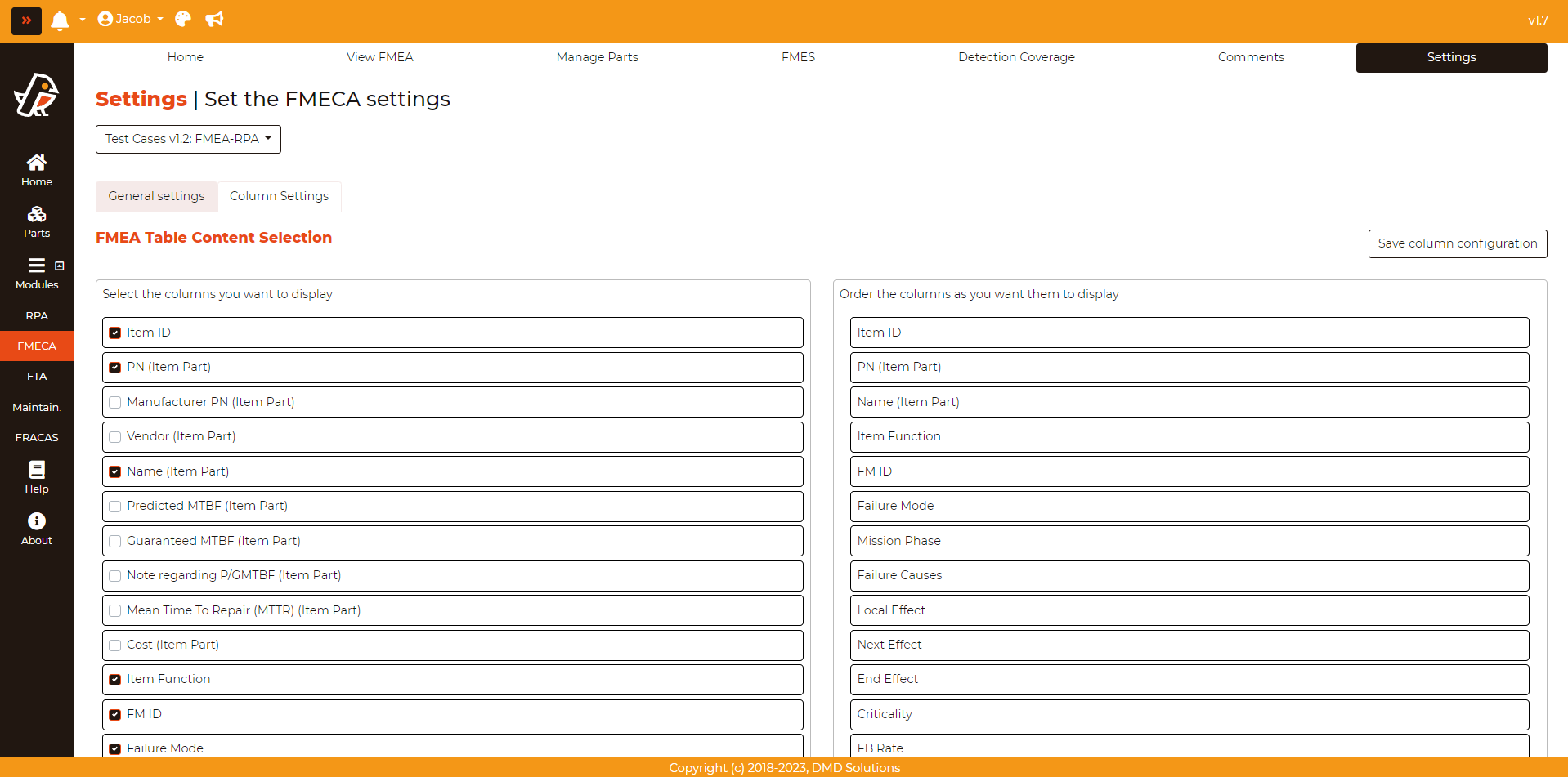Viewport: 1568px width, 777px height.
Task: Select the Mission Phase item in order list
Action: pos(1189,541)
